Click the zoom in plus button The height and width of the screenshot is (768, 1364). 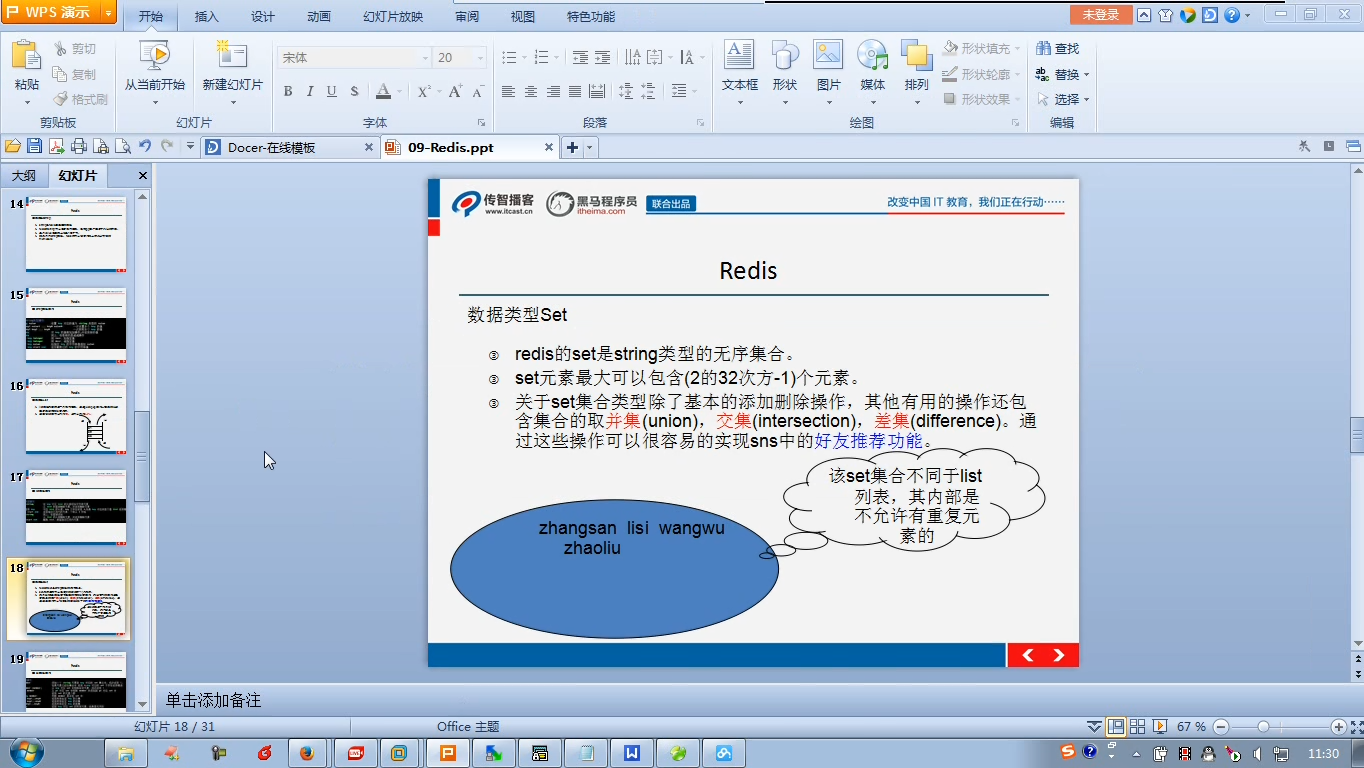click(x=1338, y=727)
